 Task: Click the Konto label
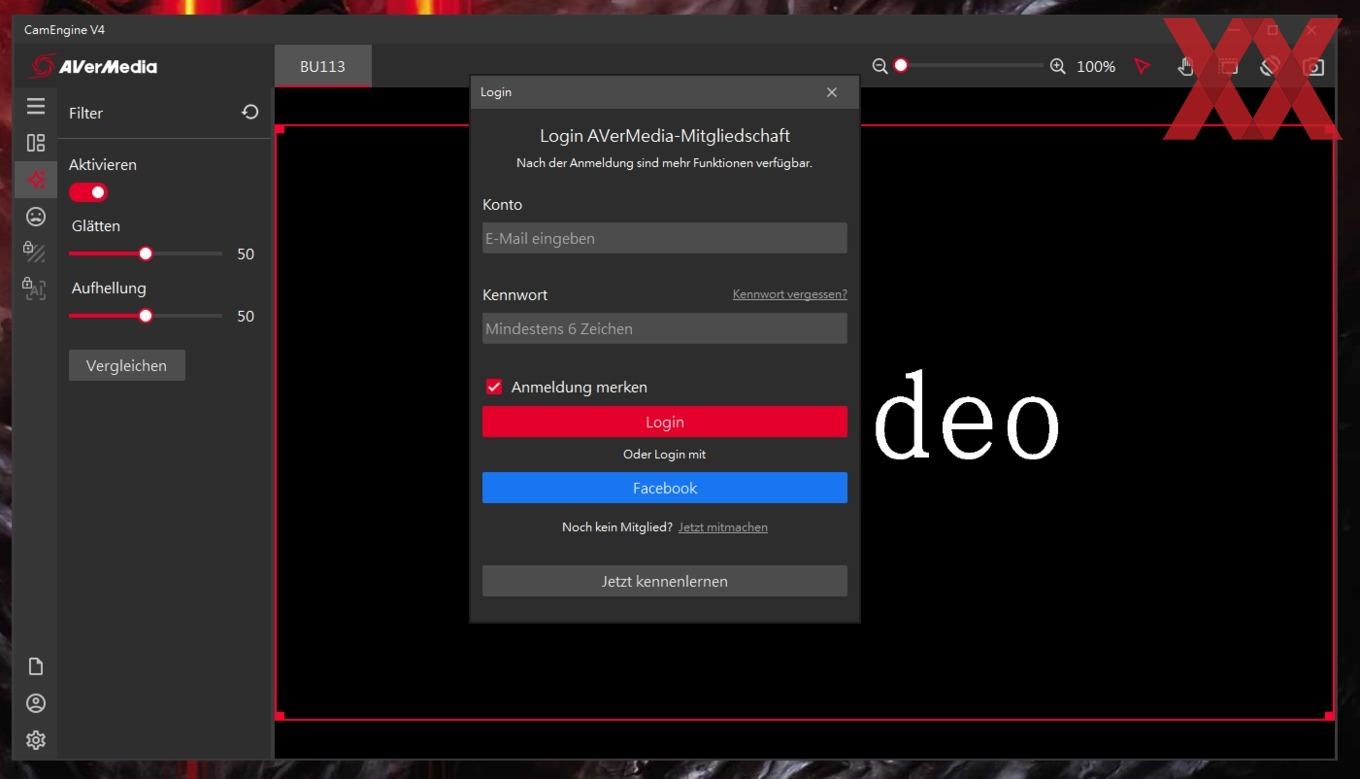coord(502,204)
